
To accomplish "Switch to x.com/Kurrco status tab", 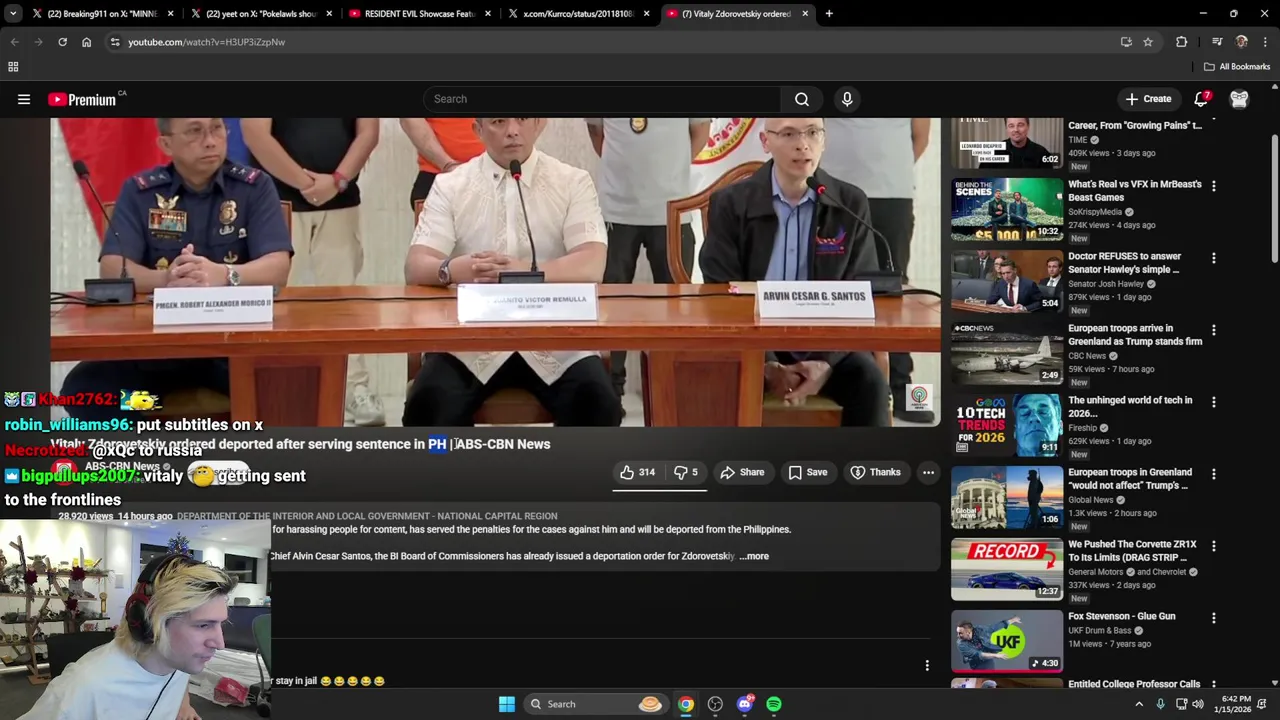I will [x=578, y=14].
